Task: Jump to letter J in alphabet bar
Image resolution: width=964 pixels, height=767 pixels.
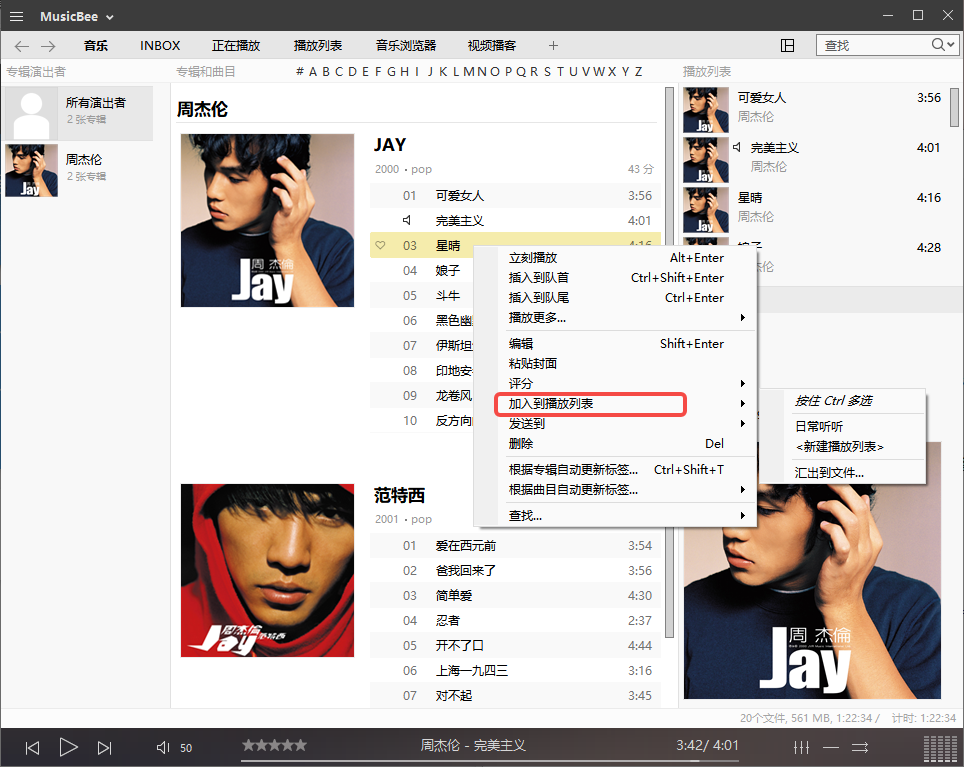Action: tap(430, 72)
